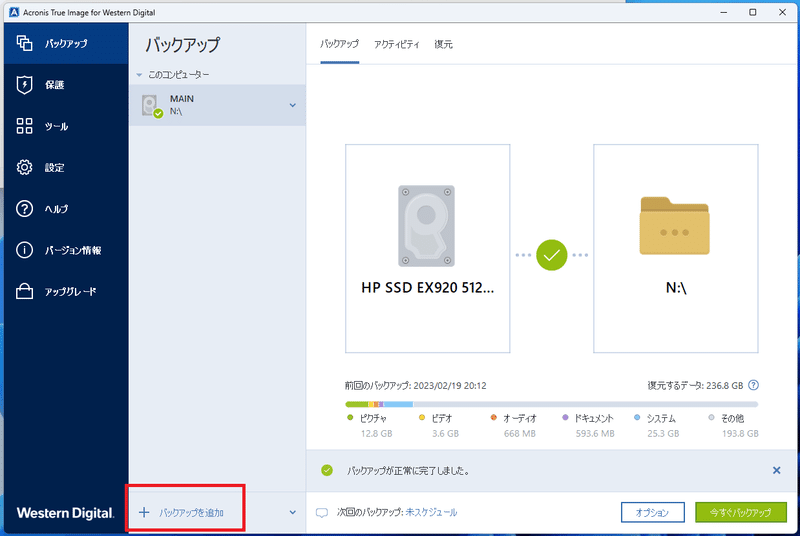800x536 pixels.
Task: Click the Acronis app icon in title bar
Action: (14, 12)
